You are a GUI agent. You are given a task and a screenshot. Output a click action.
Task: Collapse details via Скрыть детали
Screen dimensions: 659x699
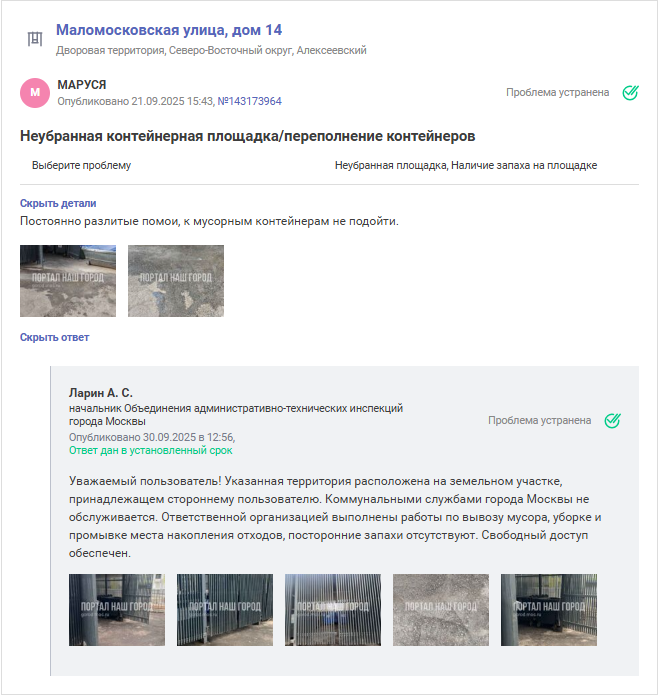pyautogui.click(x=58, y=203)
